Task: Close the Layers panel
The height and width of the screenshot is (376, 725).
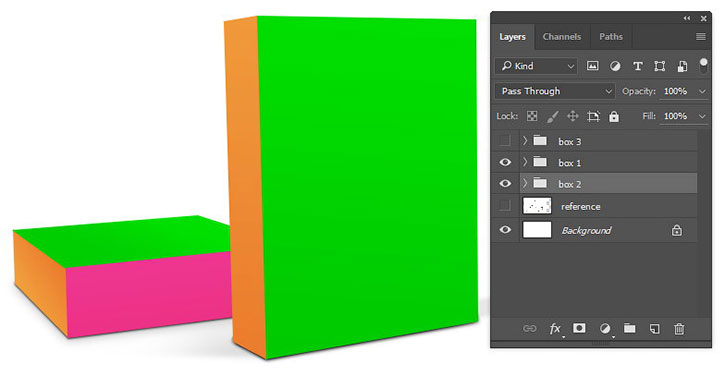Action: [x=703, y=18]
